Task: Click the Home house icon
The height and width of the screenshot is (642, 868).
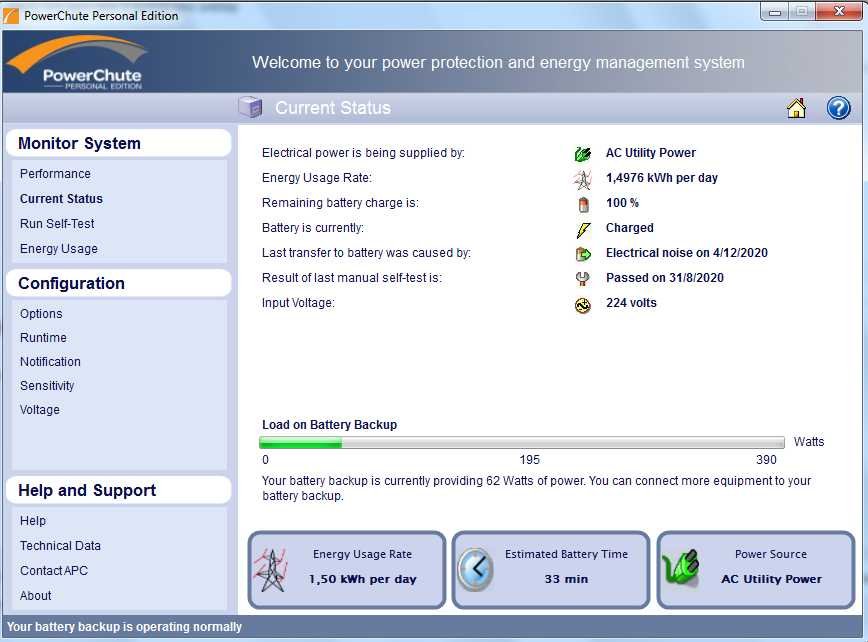Action: click(x=796, y=108)
